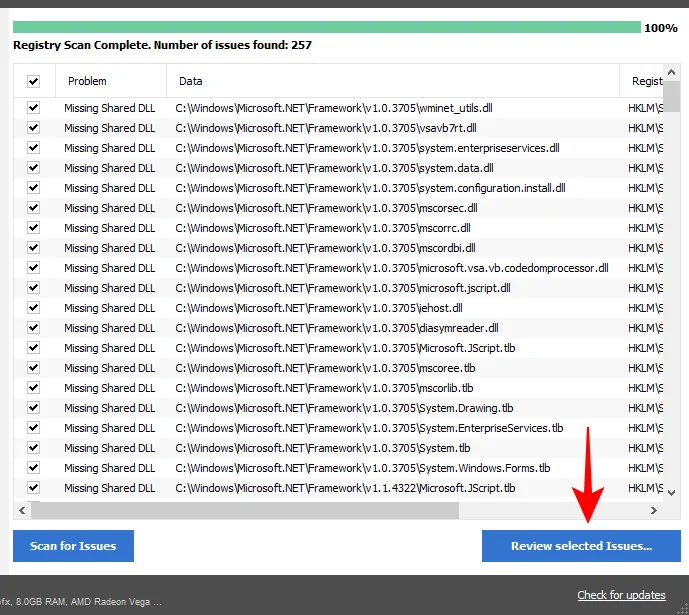Click the vertical scrollbar down arrow
The image size is (689, 615).
pos(672,492)
